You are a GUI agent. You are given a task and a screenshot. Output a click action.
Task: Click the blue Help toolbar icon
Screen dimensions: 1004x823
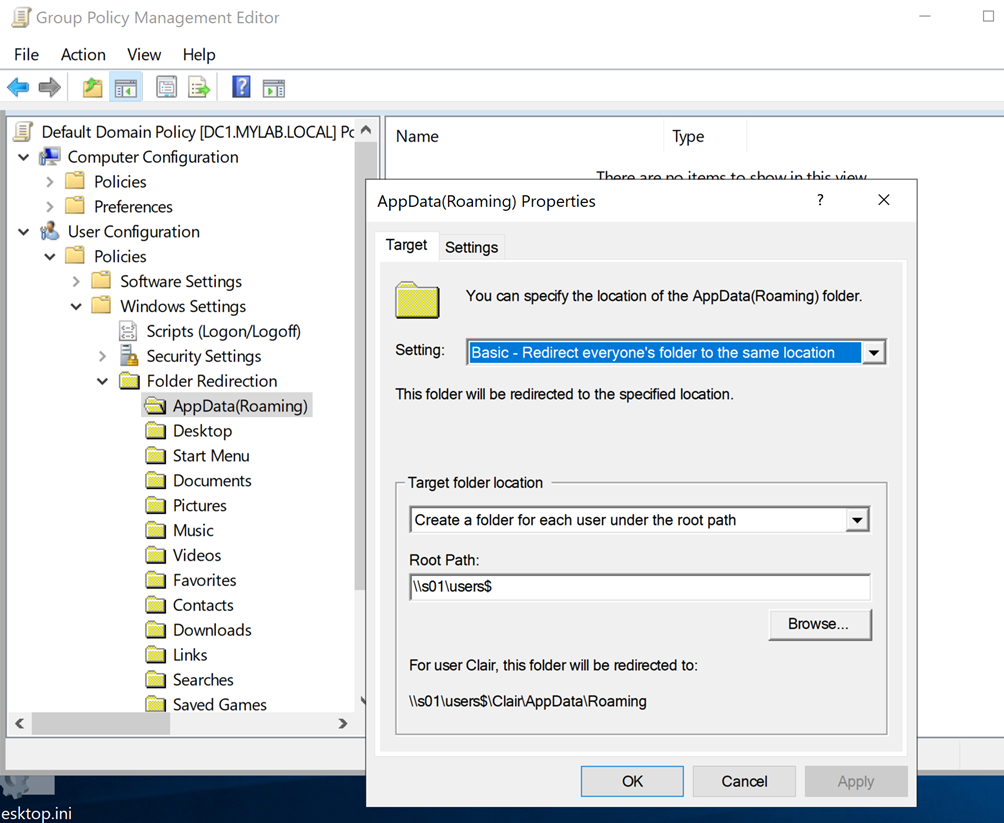pyautogui.click(x=241, y=88)
